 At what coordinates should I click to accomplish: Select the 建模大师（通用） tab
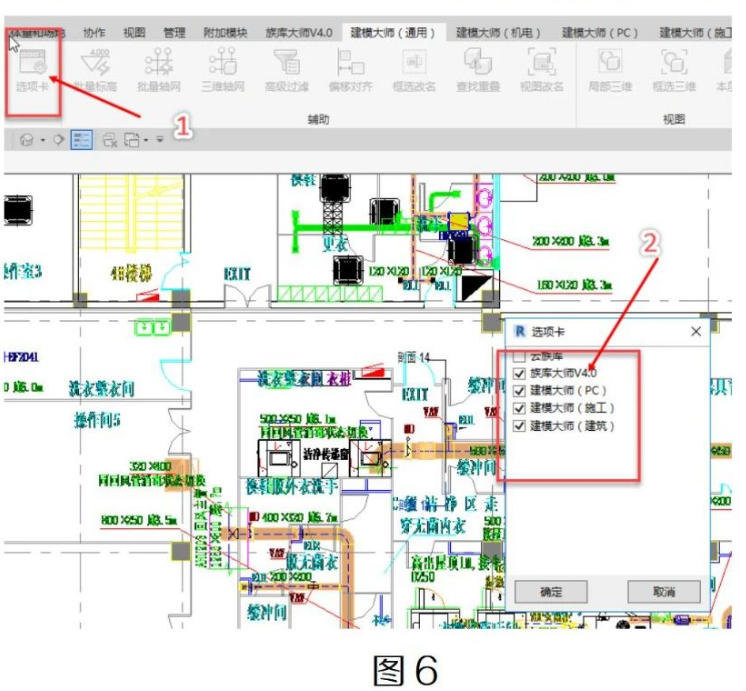(x=393, y=32)
